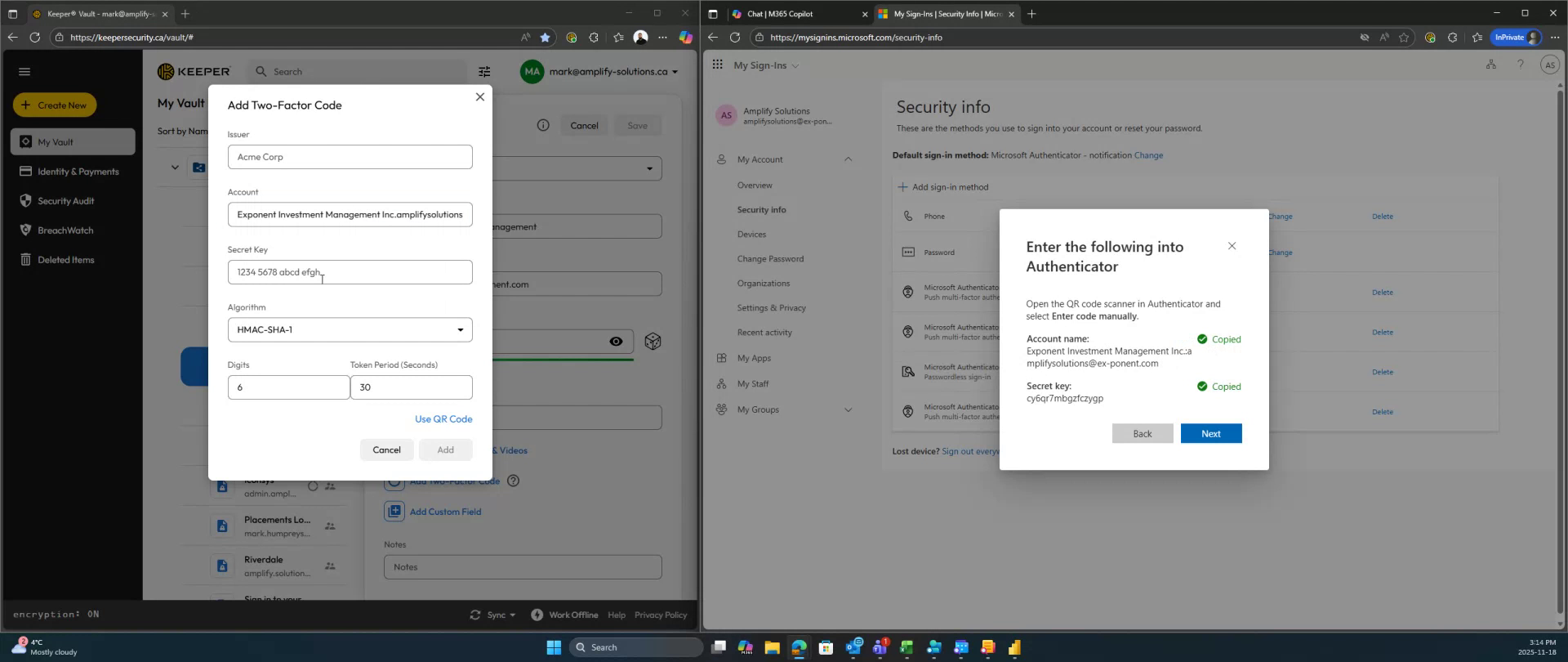Select the Keeper Vault browser tab
Viewport: 1568px width, 662px height.
[100, 14]
